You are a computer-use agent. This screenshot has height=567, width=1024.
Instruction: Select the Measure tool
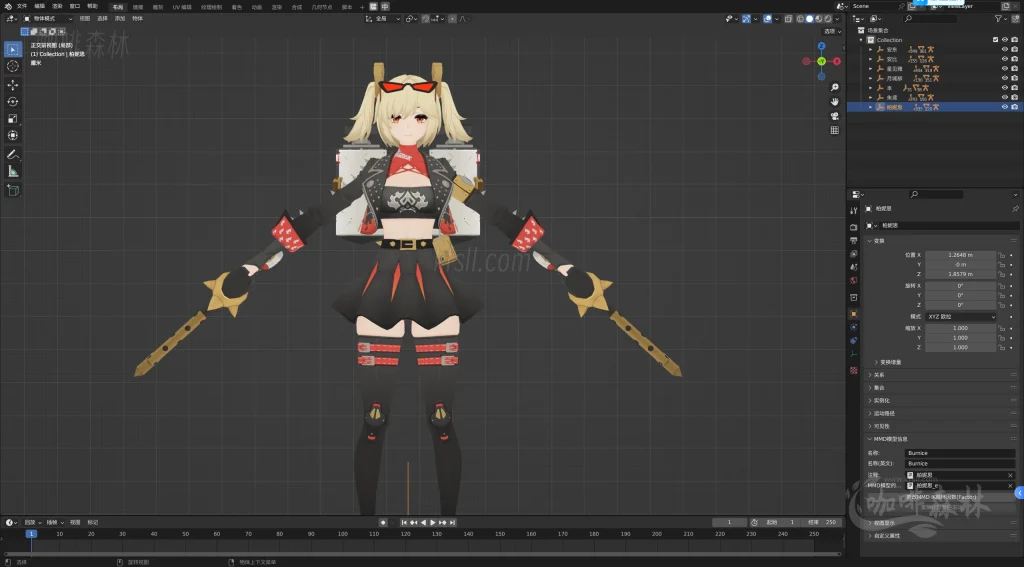click(x=12, y=172)
